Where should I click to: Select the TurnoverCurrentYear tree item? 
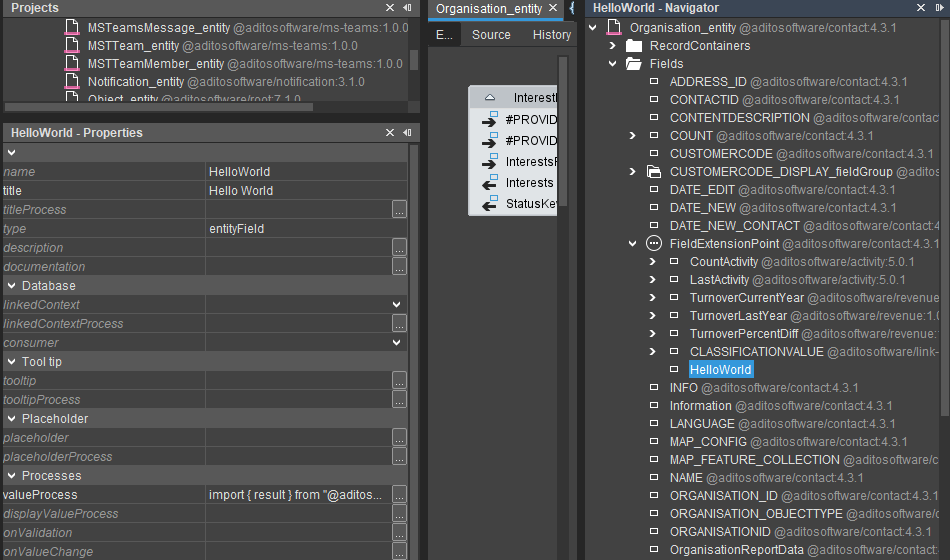point(746,298)
